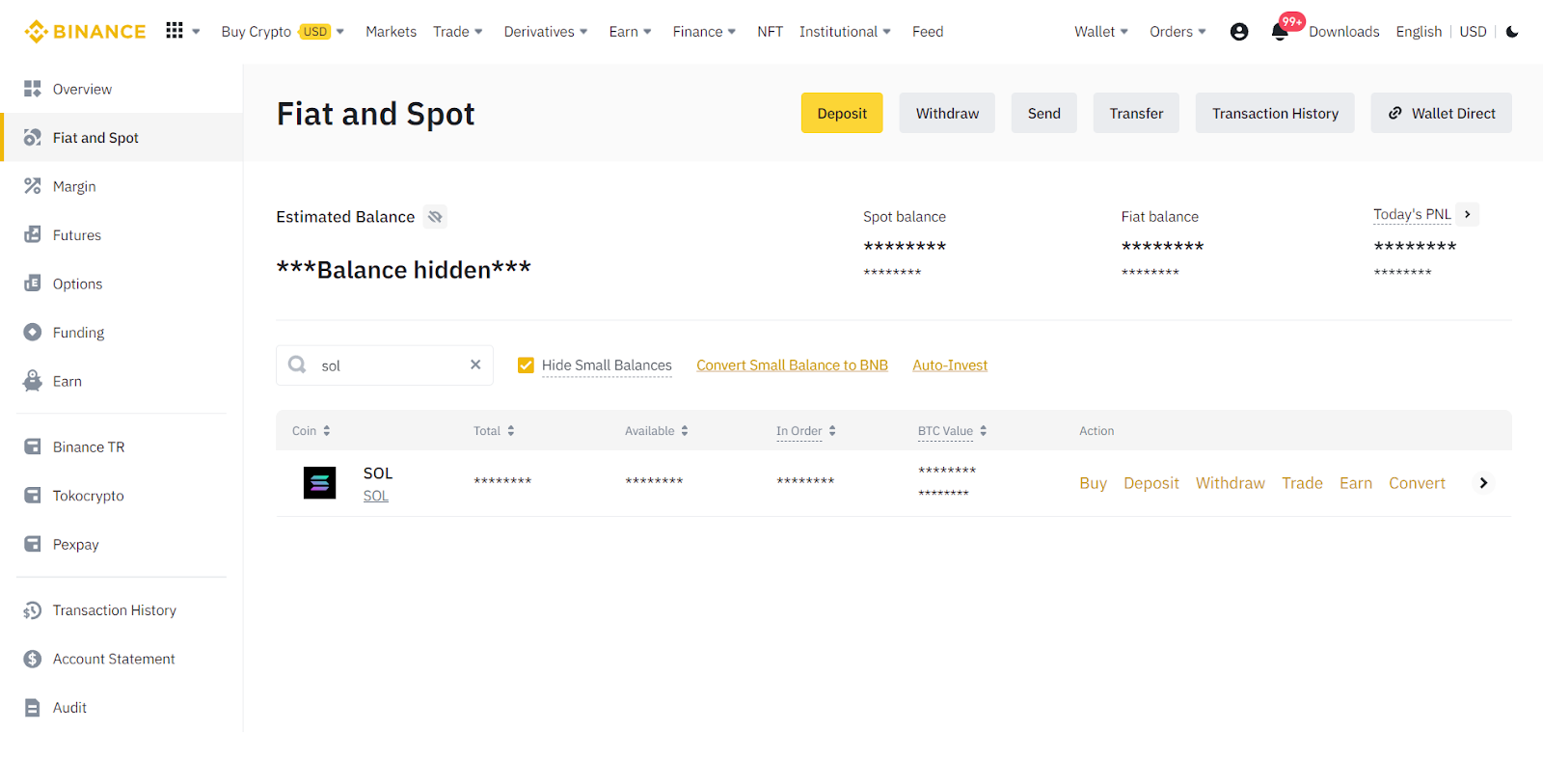Screen dimensions: 1543x784
Task: Click Earn action in SOL row
Action: pos(1356,483)
